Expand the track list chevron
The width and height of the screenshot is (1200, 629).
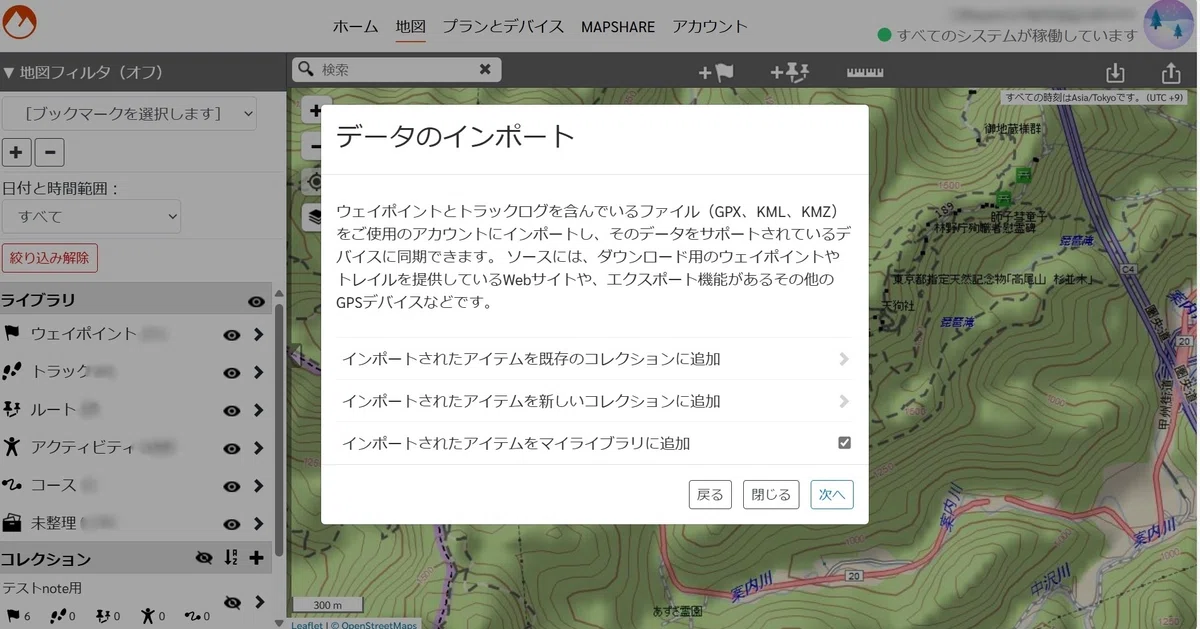(258, 373)
